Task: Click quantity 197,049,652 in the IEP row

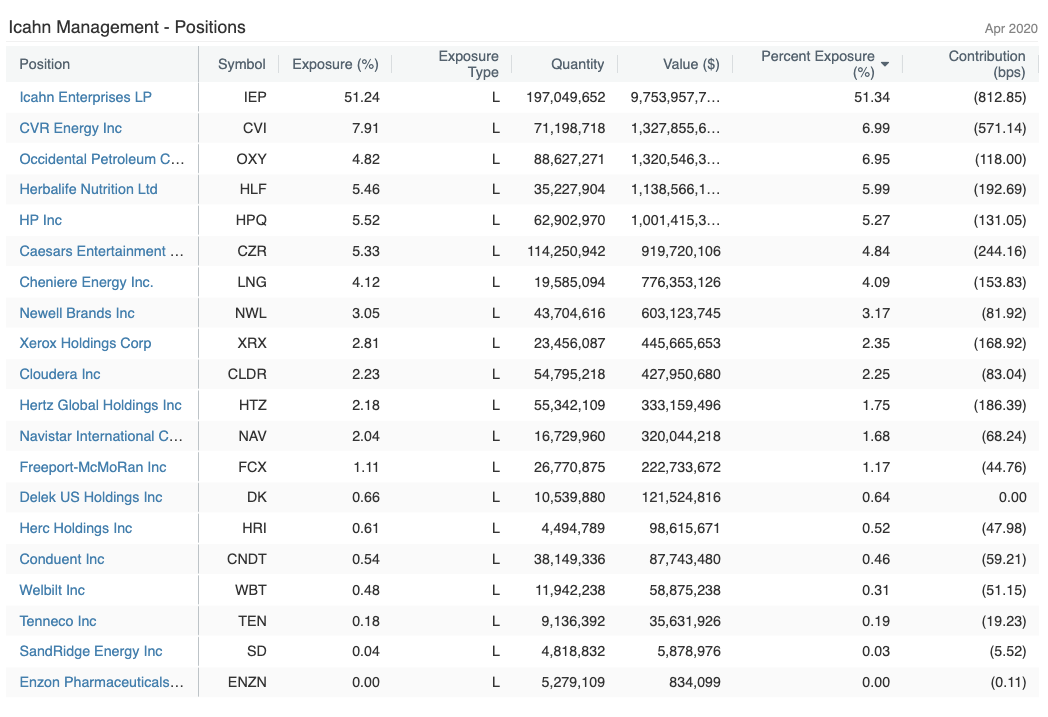Action: [x=565, y=98]
